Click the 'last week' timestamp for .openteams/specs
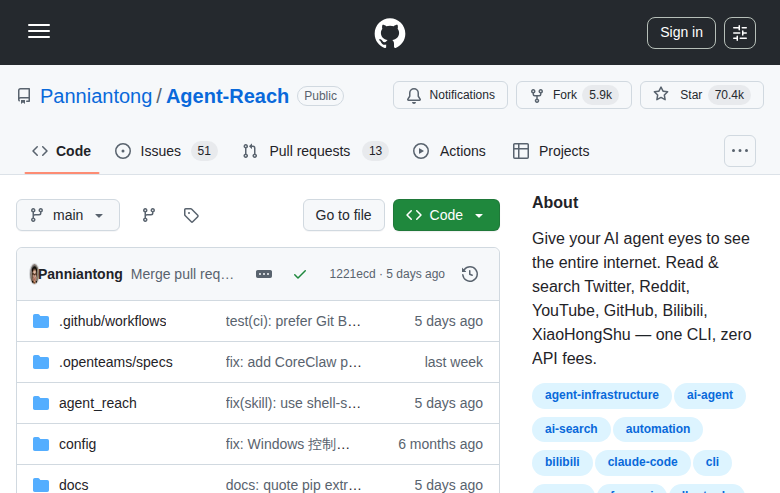This screenshot has height=493, width=780. (x=454, y=362)
